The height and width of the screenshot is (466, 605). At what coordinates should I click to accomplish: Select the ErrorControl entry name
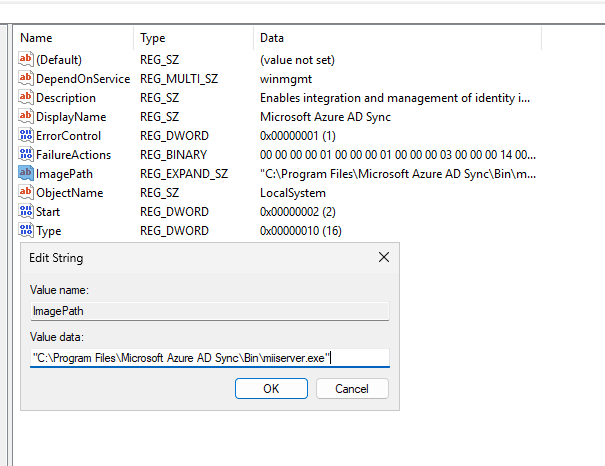pyautogui.click(x=68, y=136)
